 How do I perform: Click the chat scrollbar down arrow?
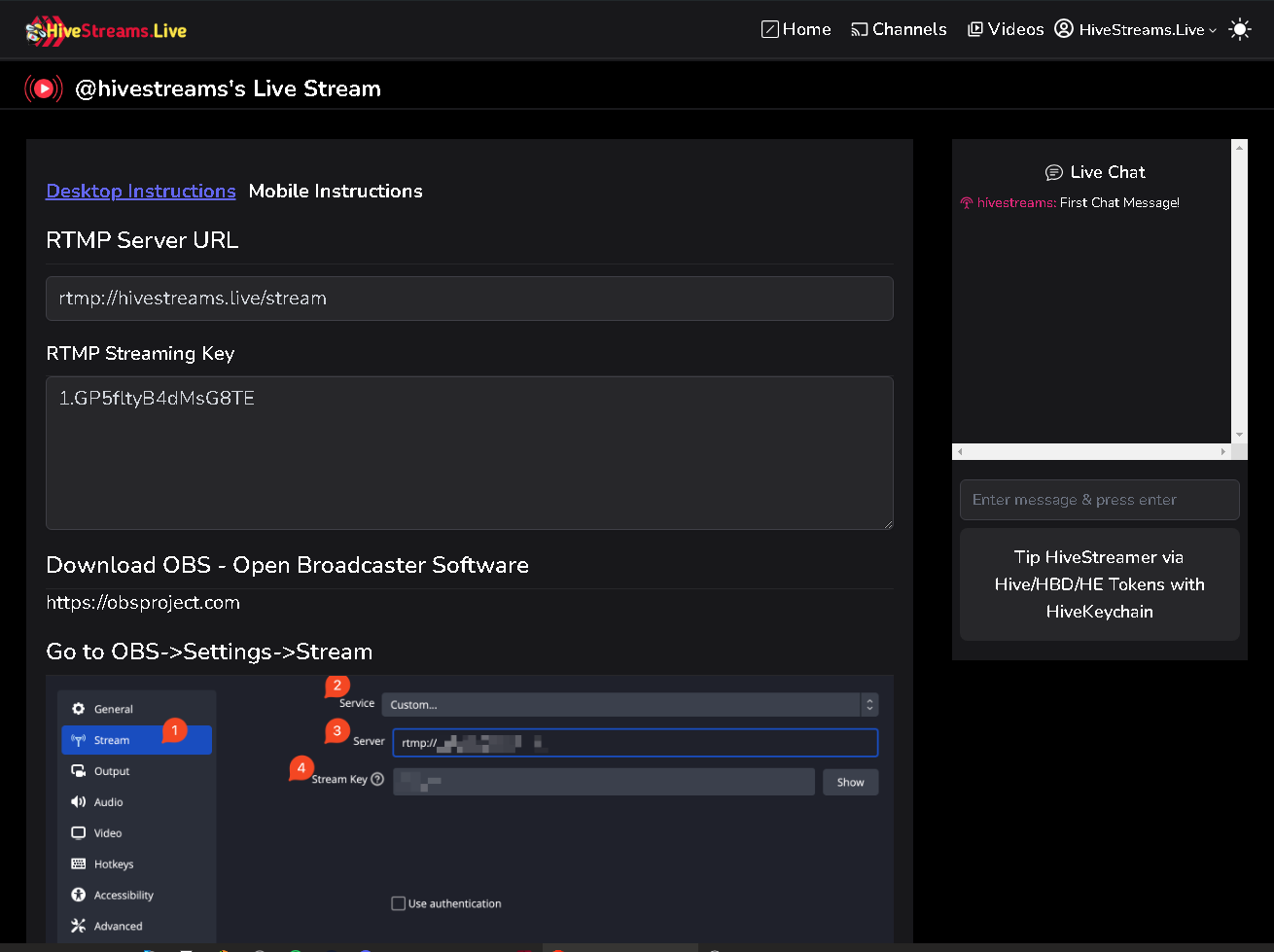[x=1239, y=435]
